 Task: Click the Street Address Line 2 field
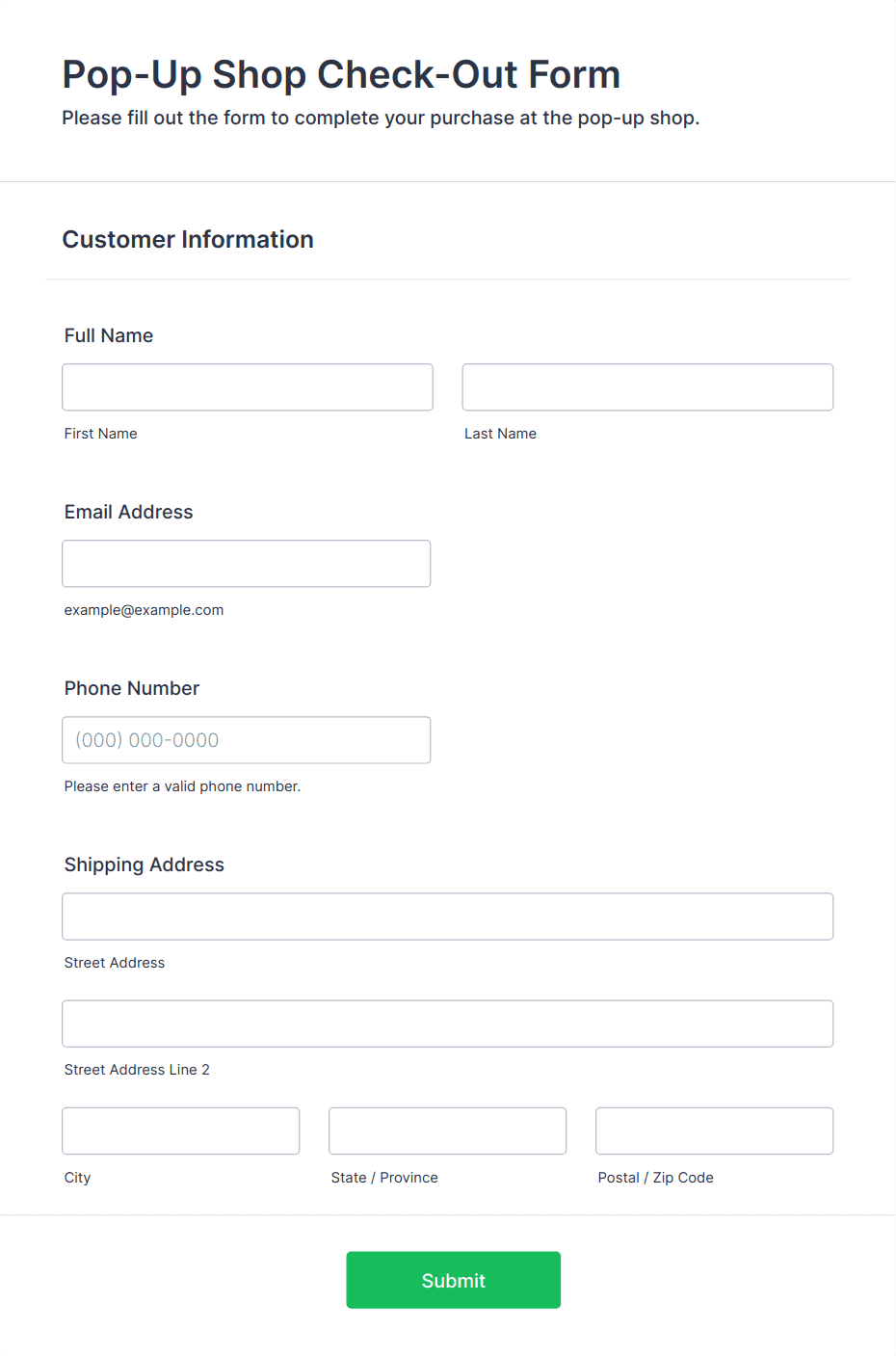[448, 1024]
